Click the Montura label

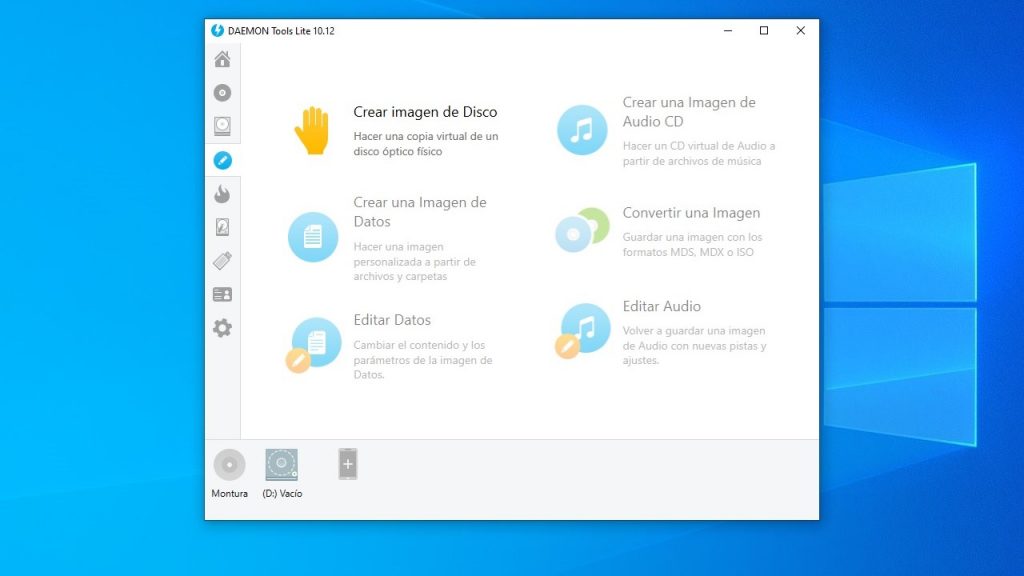[229, 494]
